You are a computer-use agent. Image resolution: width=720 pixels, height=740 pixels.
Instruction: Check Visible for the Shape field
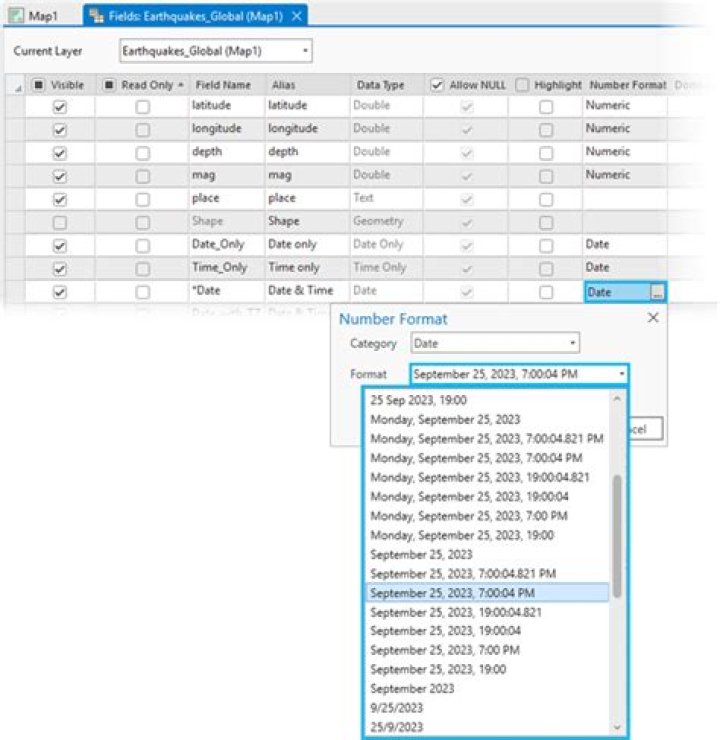[x=59, y=222]
